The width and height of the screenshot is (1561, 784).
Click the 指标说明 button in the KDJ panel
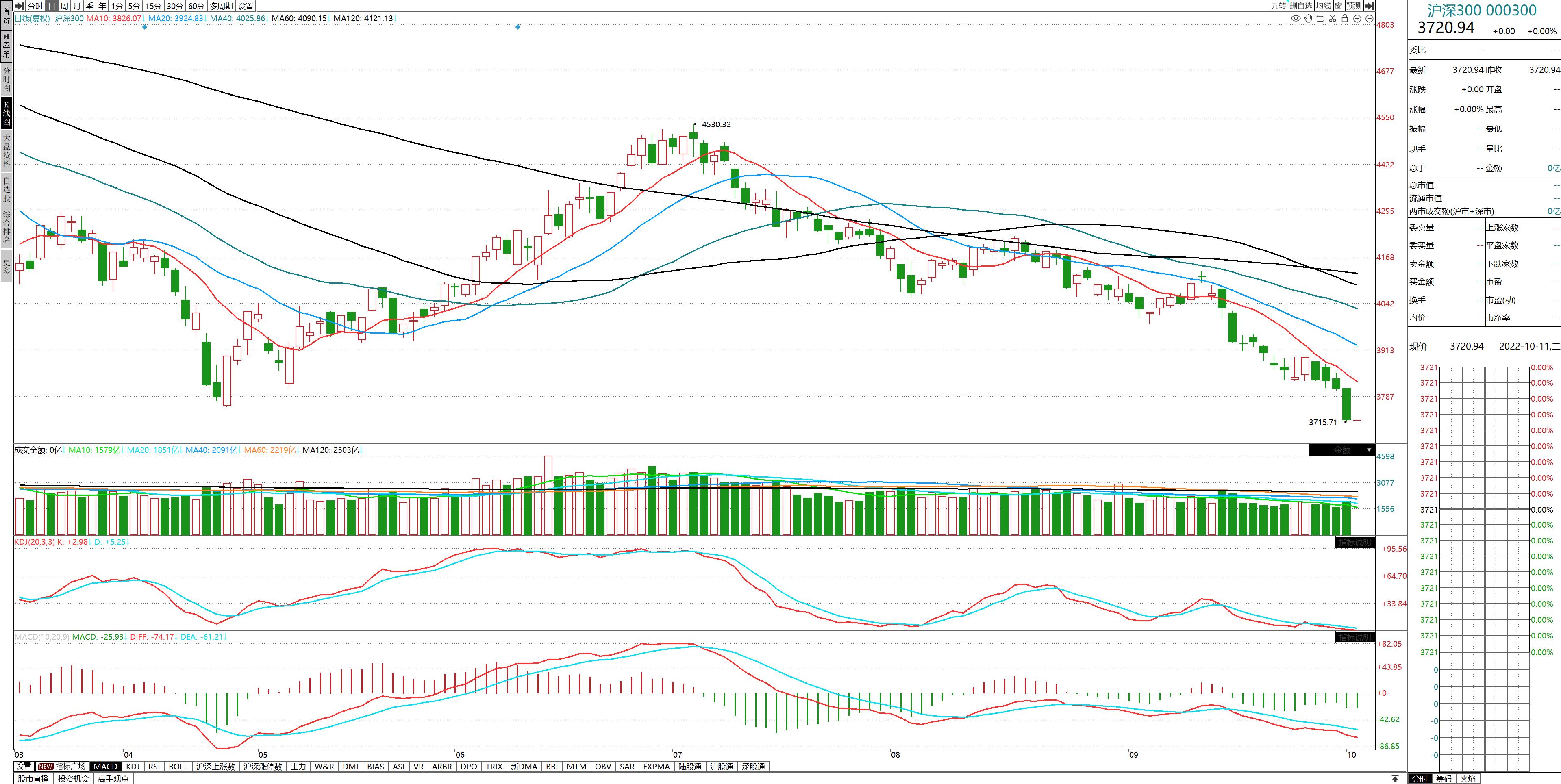(x=1354, y=542)
